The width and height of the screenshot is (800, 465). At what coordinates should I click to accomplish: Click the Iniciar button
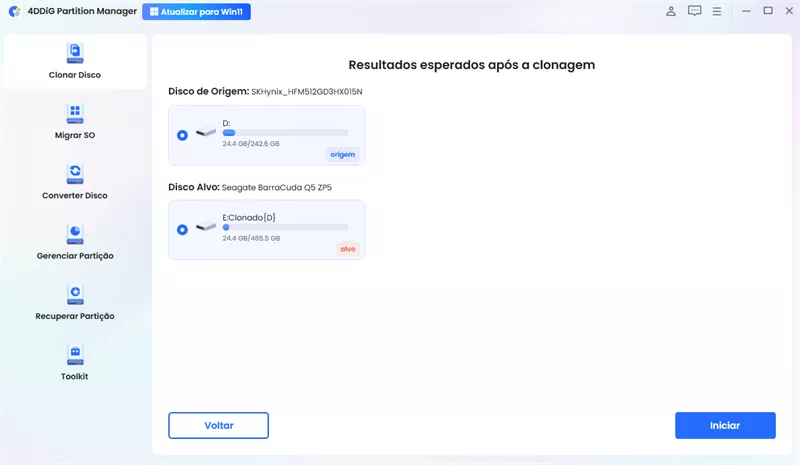coord(725,425)
